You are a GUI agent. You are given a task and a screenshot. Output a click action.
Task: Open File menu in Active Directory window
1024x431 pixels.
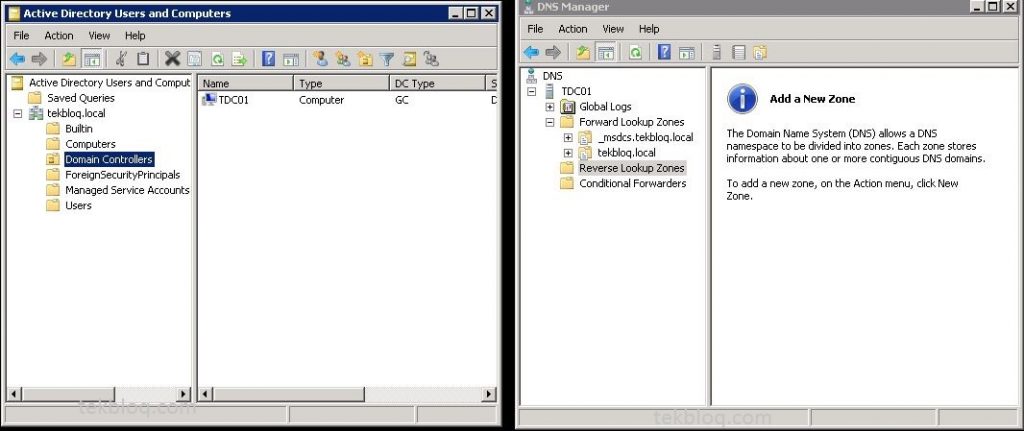tap(22, 35)
